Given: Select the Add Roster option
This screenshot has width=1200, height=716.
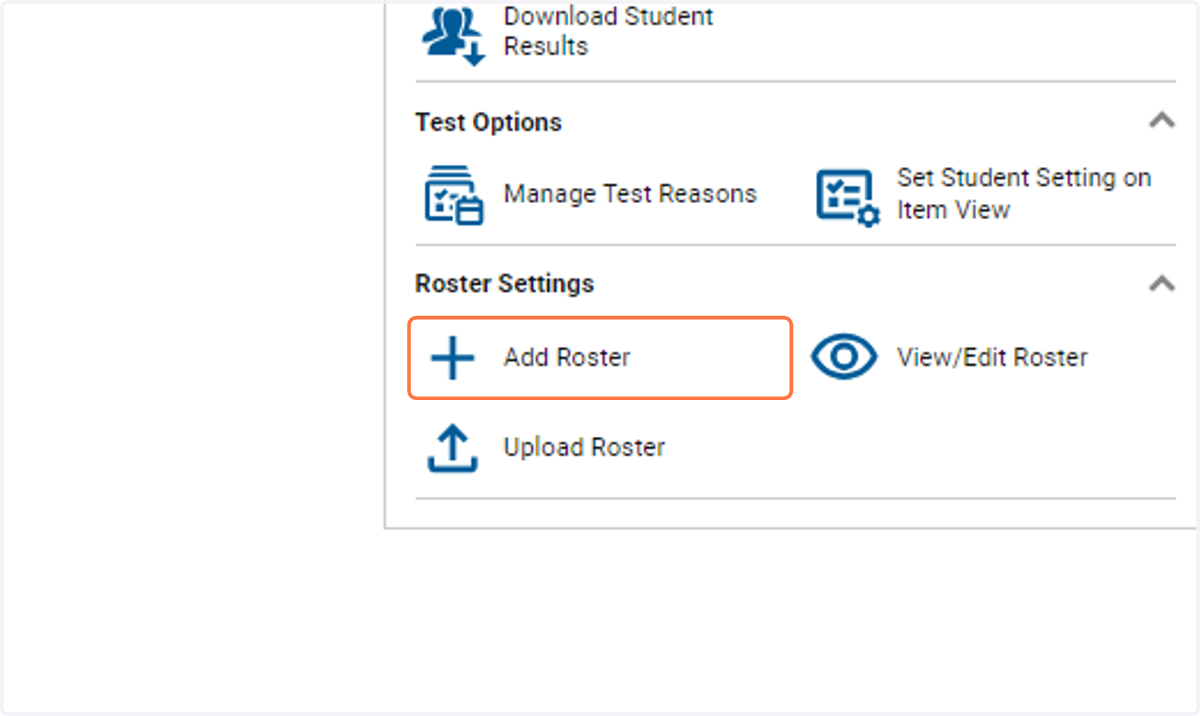Looking at the screenshot, I should [x=600, y=358].
